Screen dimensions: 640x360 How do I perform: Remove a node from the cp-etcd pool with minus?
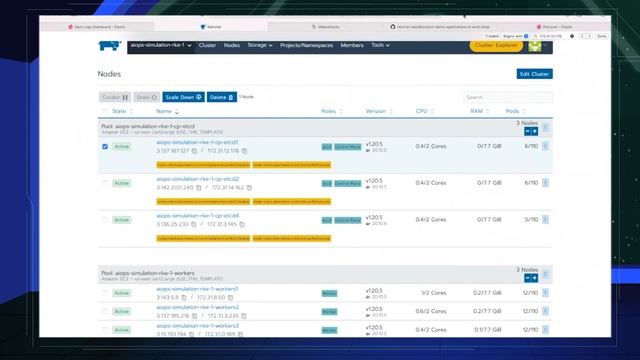(527, 131)
